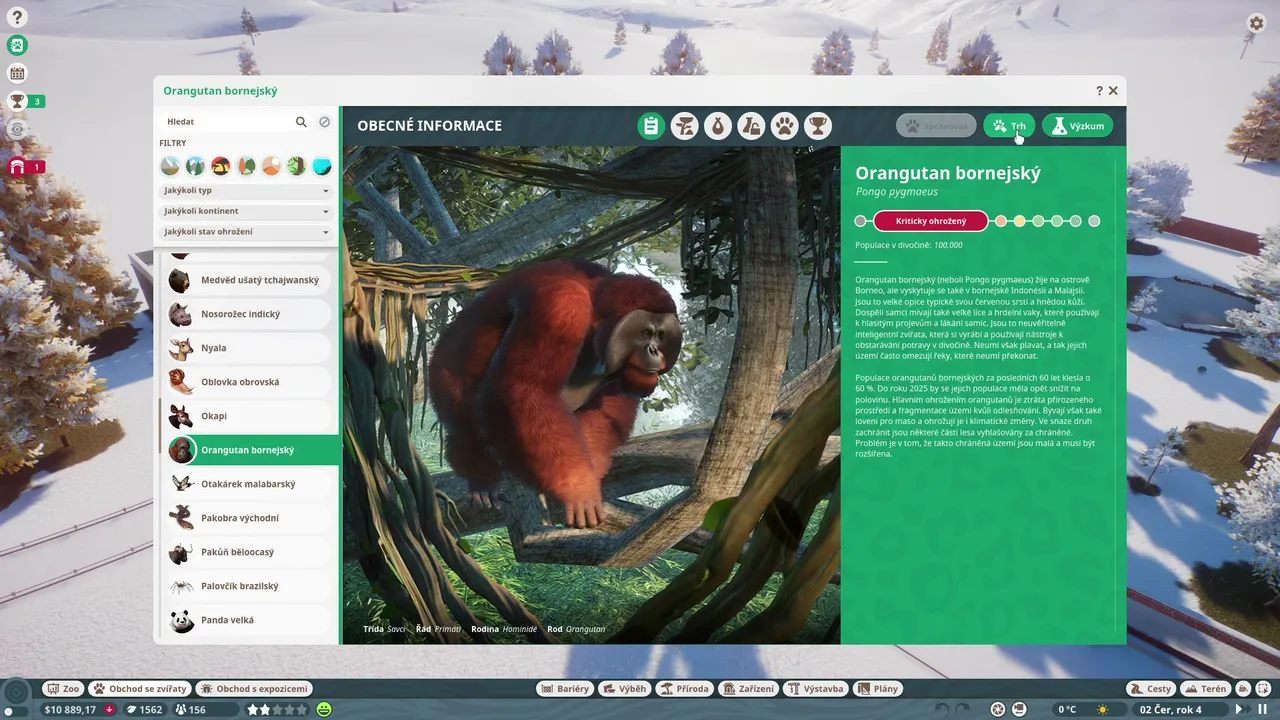This screenshot has height=720, width=1280.
Task: Toggle the tropical sunset biome filter icon
Action: [x=221, y=166]
